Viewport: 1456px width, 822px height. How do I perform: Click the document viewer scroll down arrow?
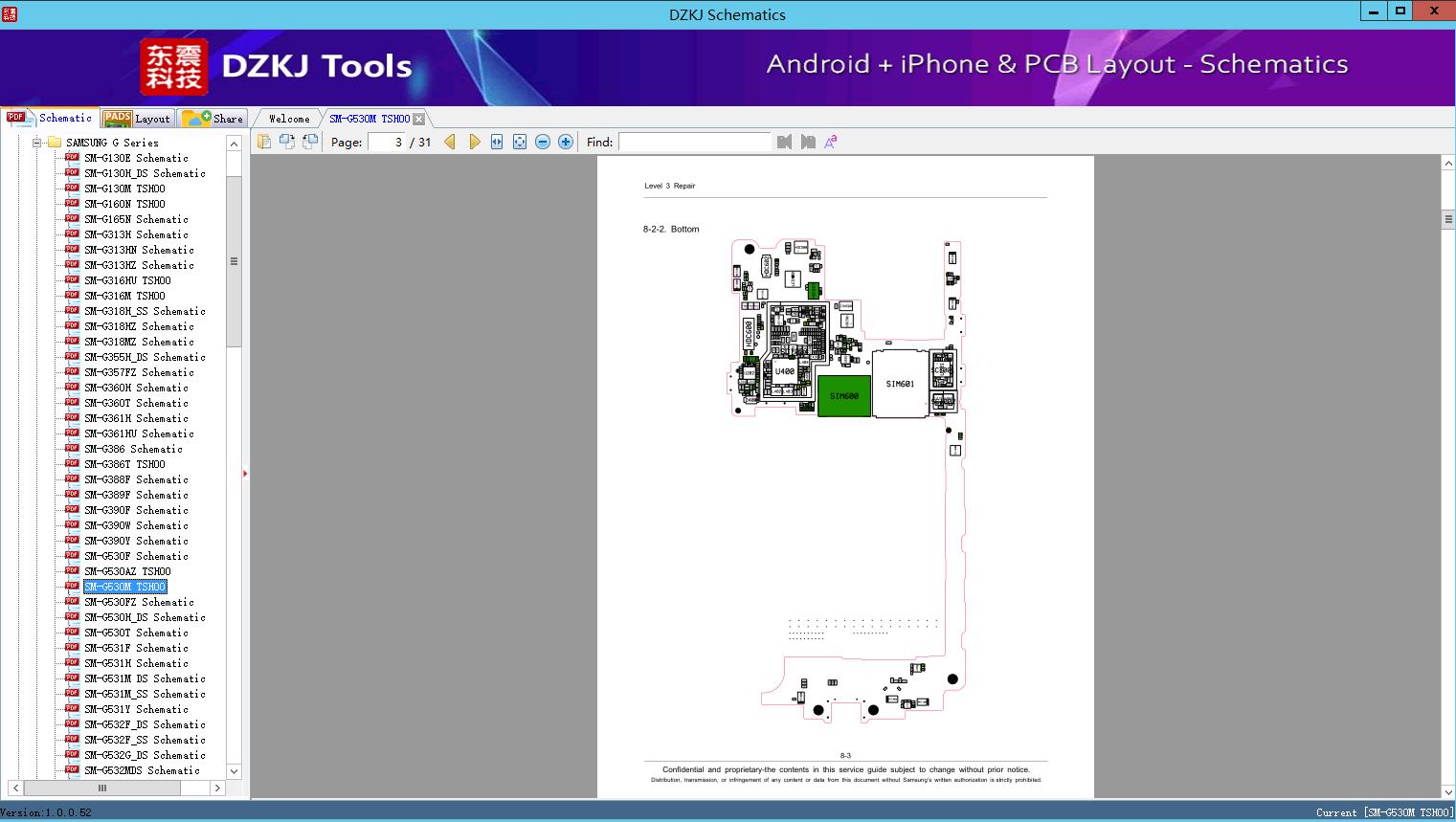(x=1448, y=791)
